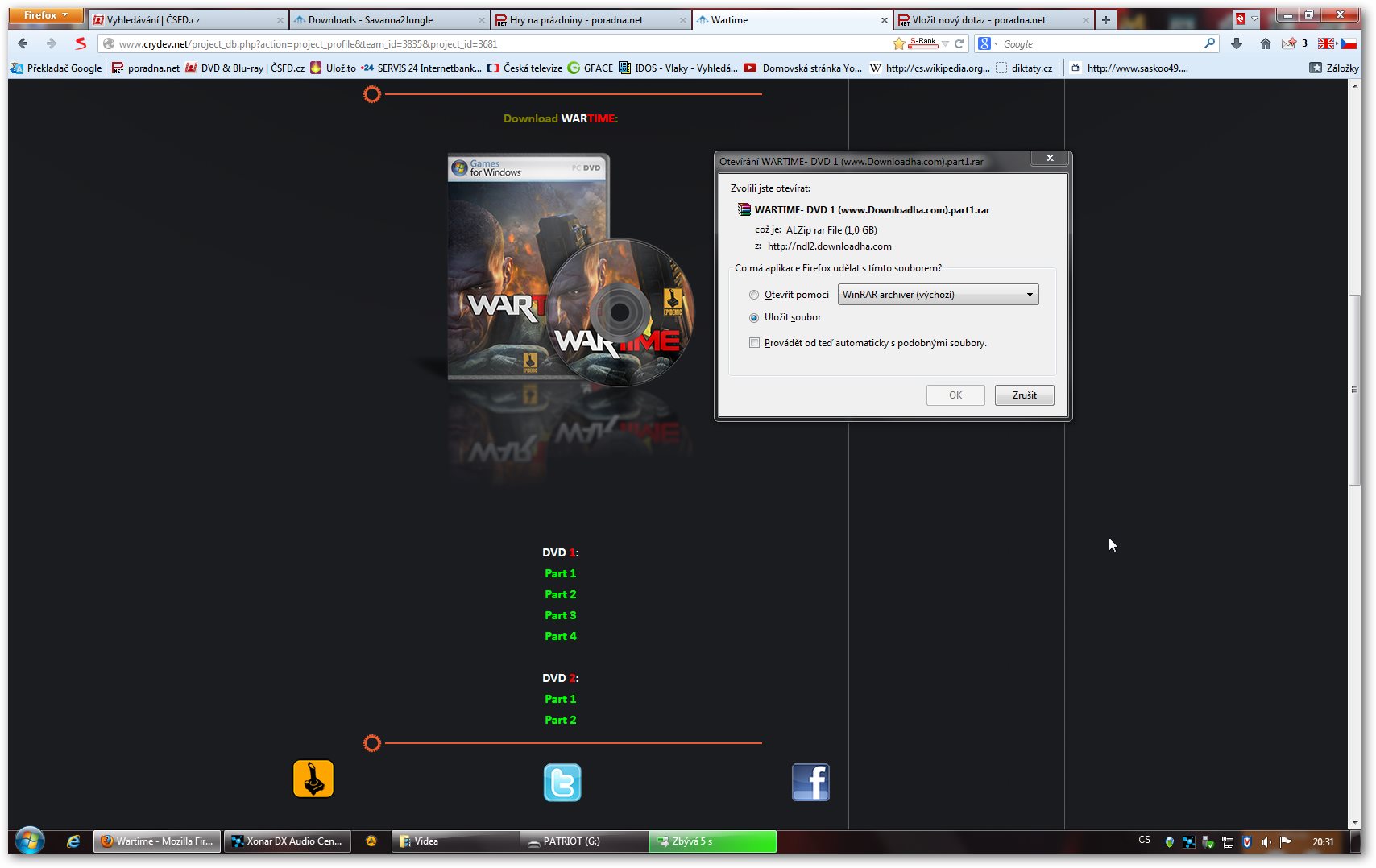
Task: Expand the WinRAR archiver application dropdown
Action: [1029, 295]
